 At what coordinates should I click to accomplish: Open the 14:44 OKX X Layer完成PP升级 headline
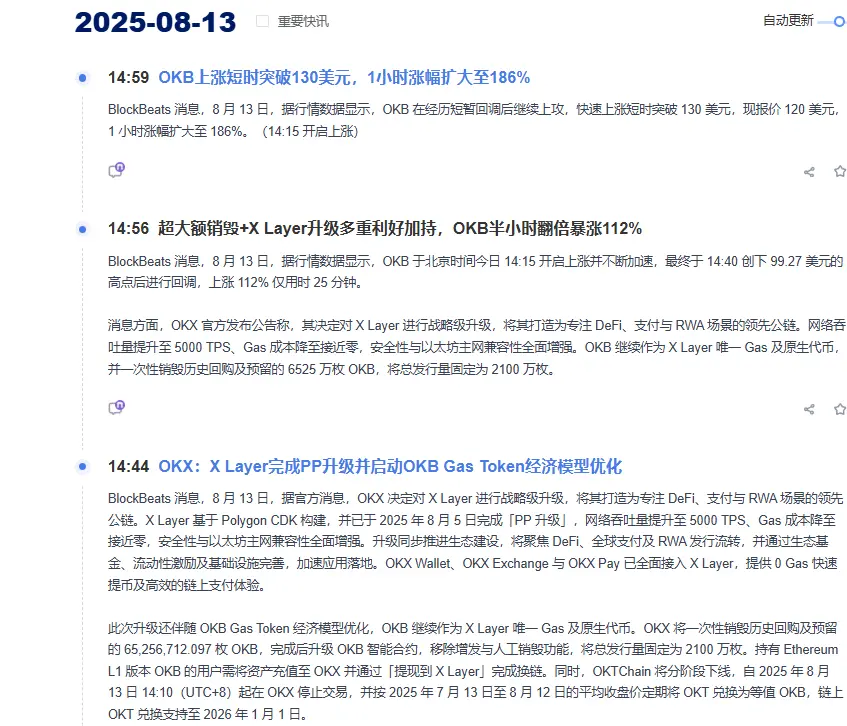click(390, 466)
